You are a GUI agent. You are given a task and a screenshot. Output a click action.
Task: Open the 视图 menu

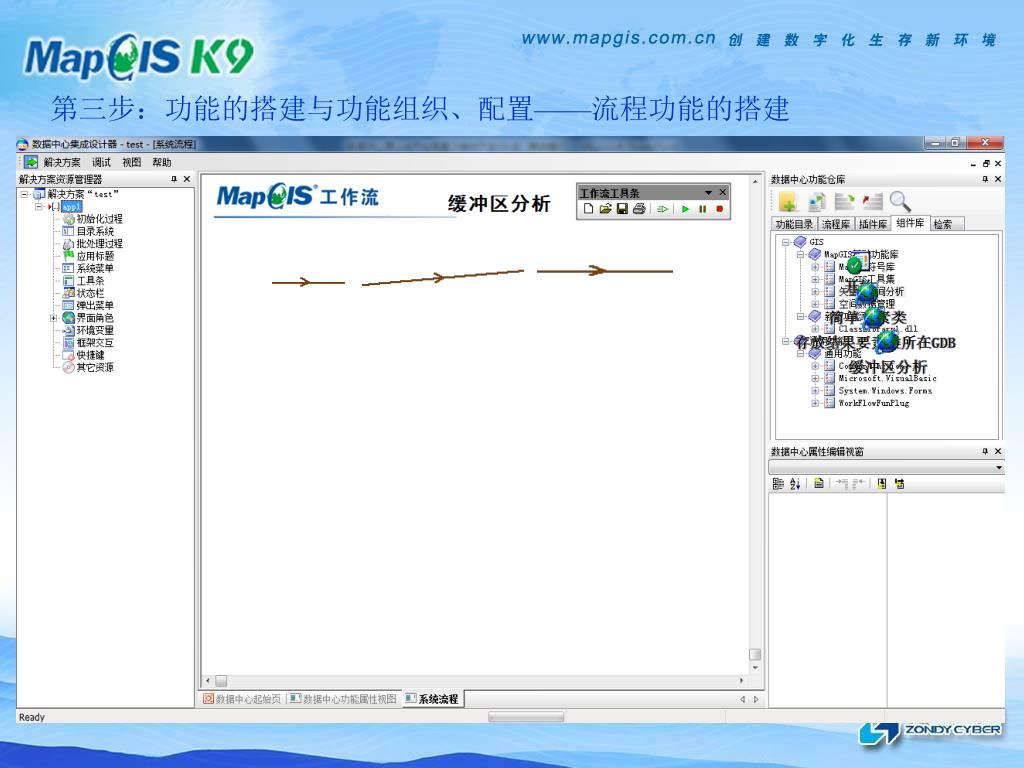click(x=131, y=162)
